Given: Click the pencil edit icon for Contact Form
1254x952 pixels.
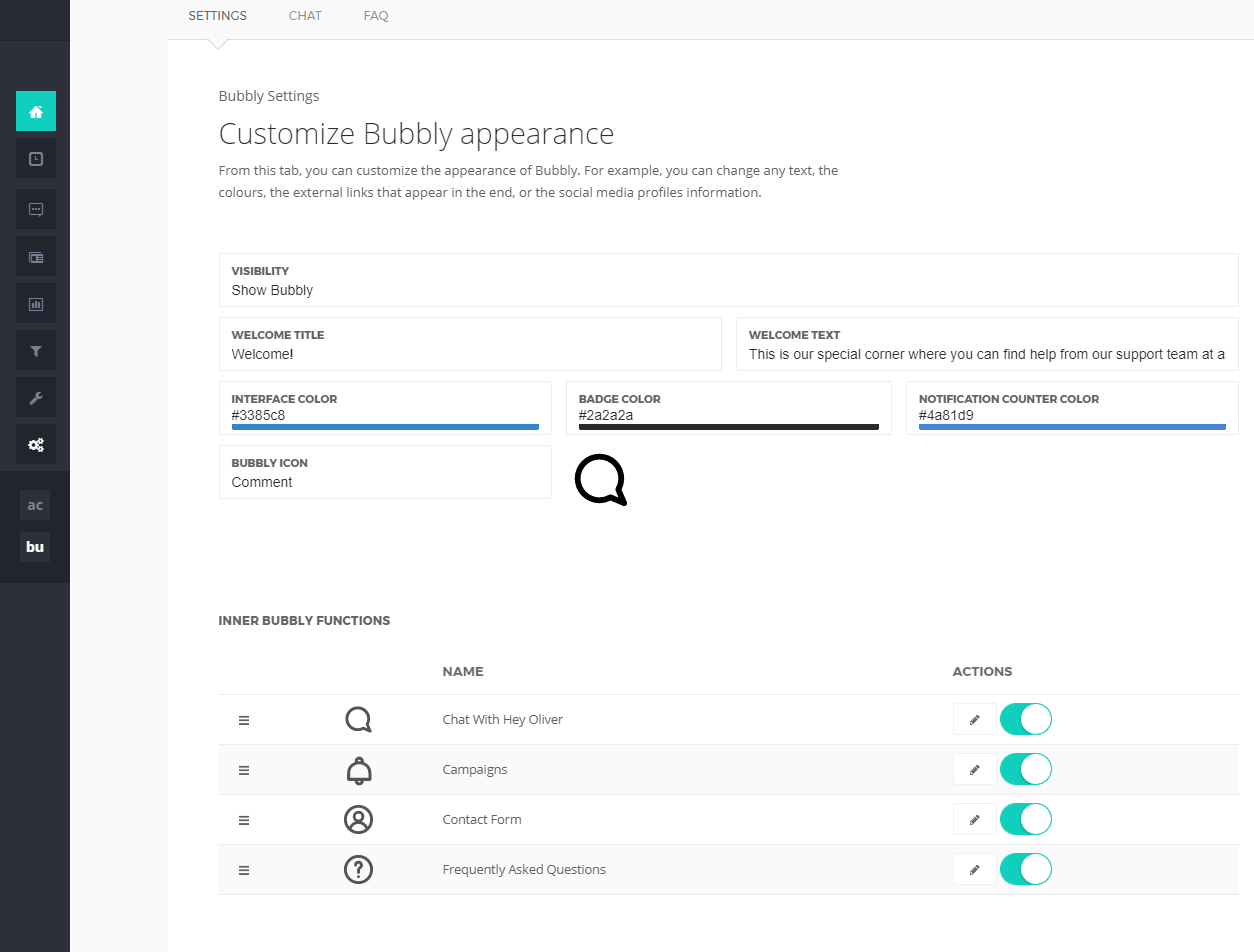Looking at the screenshot, I should click(x=974, y=820).
